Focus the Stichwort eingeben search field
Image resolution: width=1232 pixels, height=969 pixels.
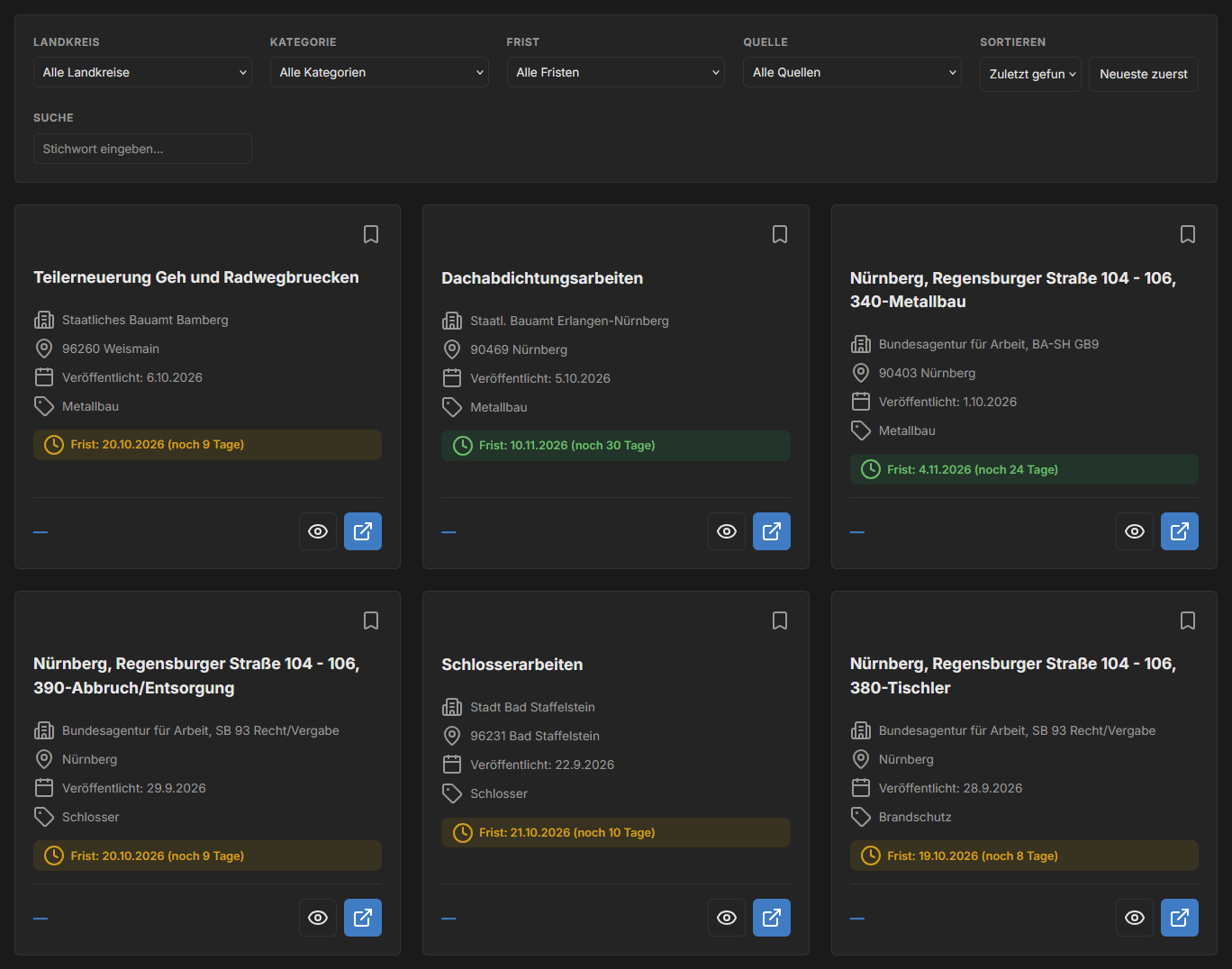(x=142, y=149)
